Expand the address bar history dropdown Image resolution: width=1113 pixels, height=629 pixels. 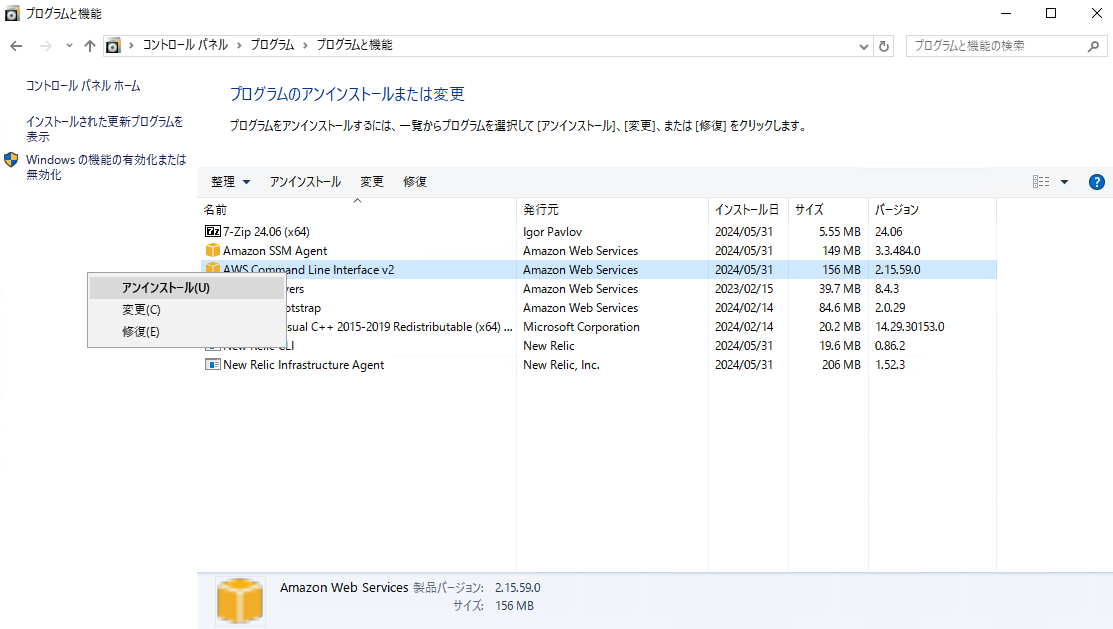click(x=863, y=47)
